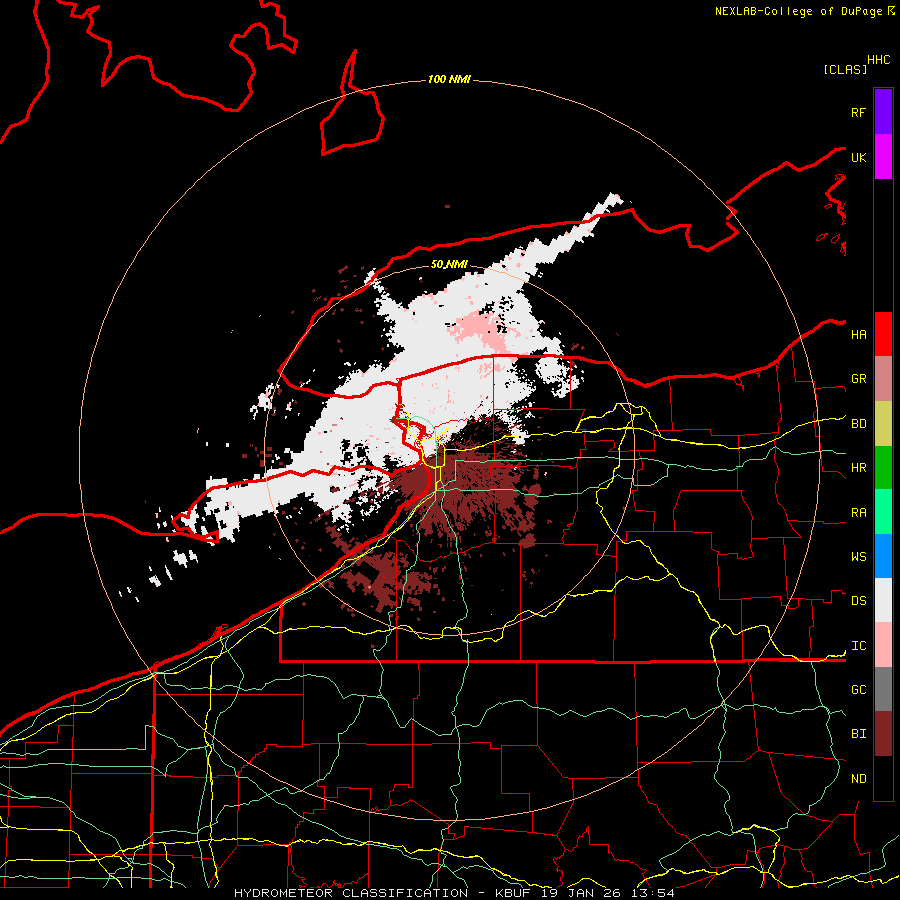Select the light pink IC legend swatch
The width and height of the screenshot is (900, 900).
click(x=883, y=645)
